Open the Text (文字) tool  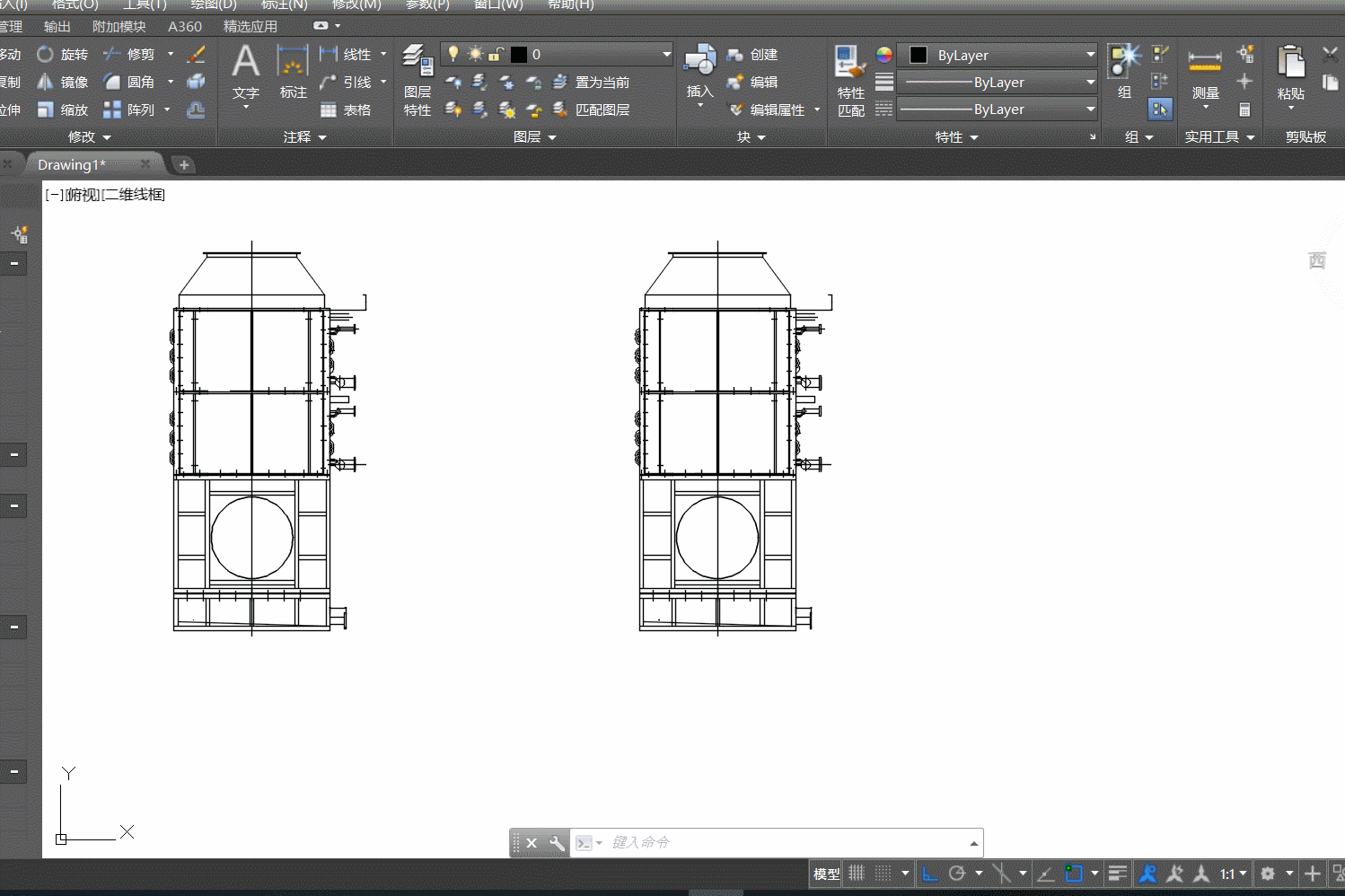click(x=245, y=74)
